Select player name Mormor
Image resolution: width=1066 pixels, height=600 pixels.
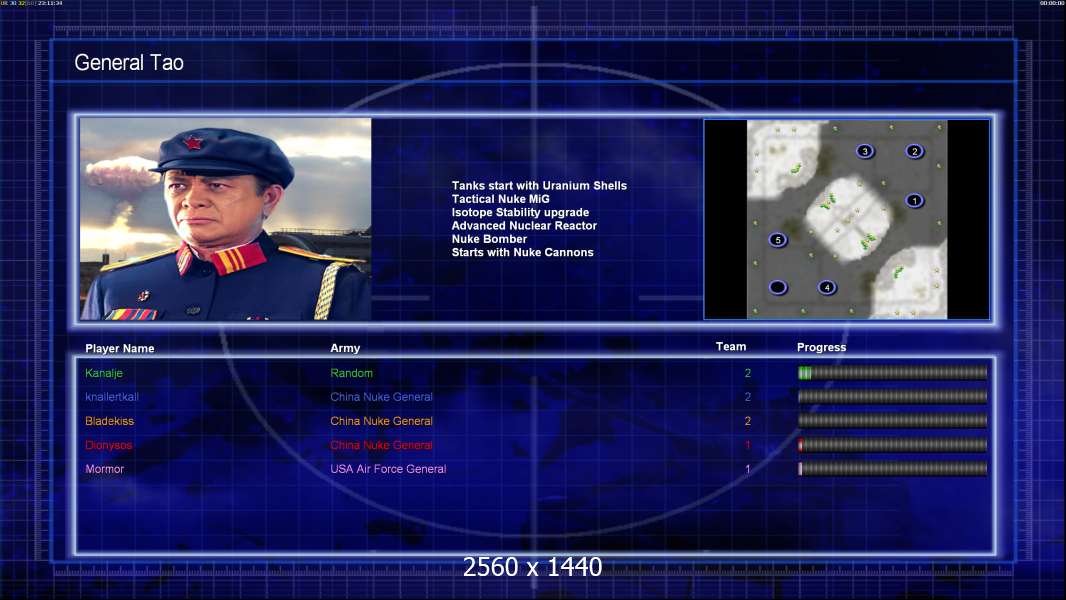click(x=105, y=469)
